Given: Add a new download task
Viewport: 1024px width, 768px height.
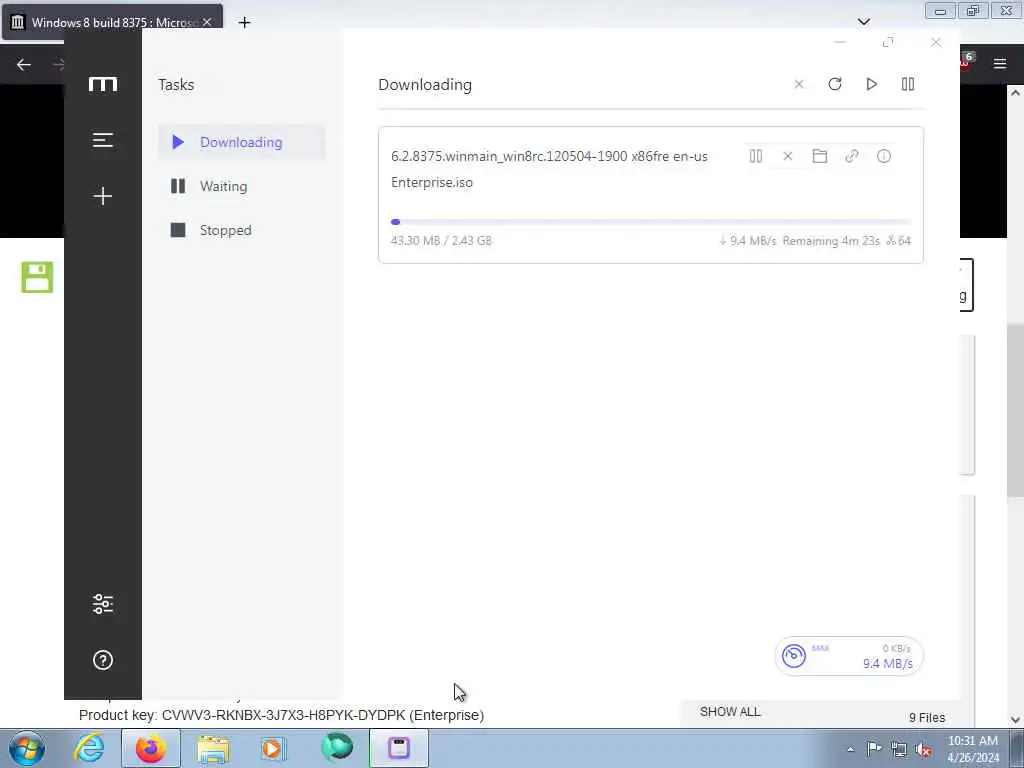Looking at the screenshot, I should [x=103, y=196].
